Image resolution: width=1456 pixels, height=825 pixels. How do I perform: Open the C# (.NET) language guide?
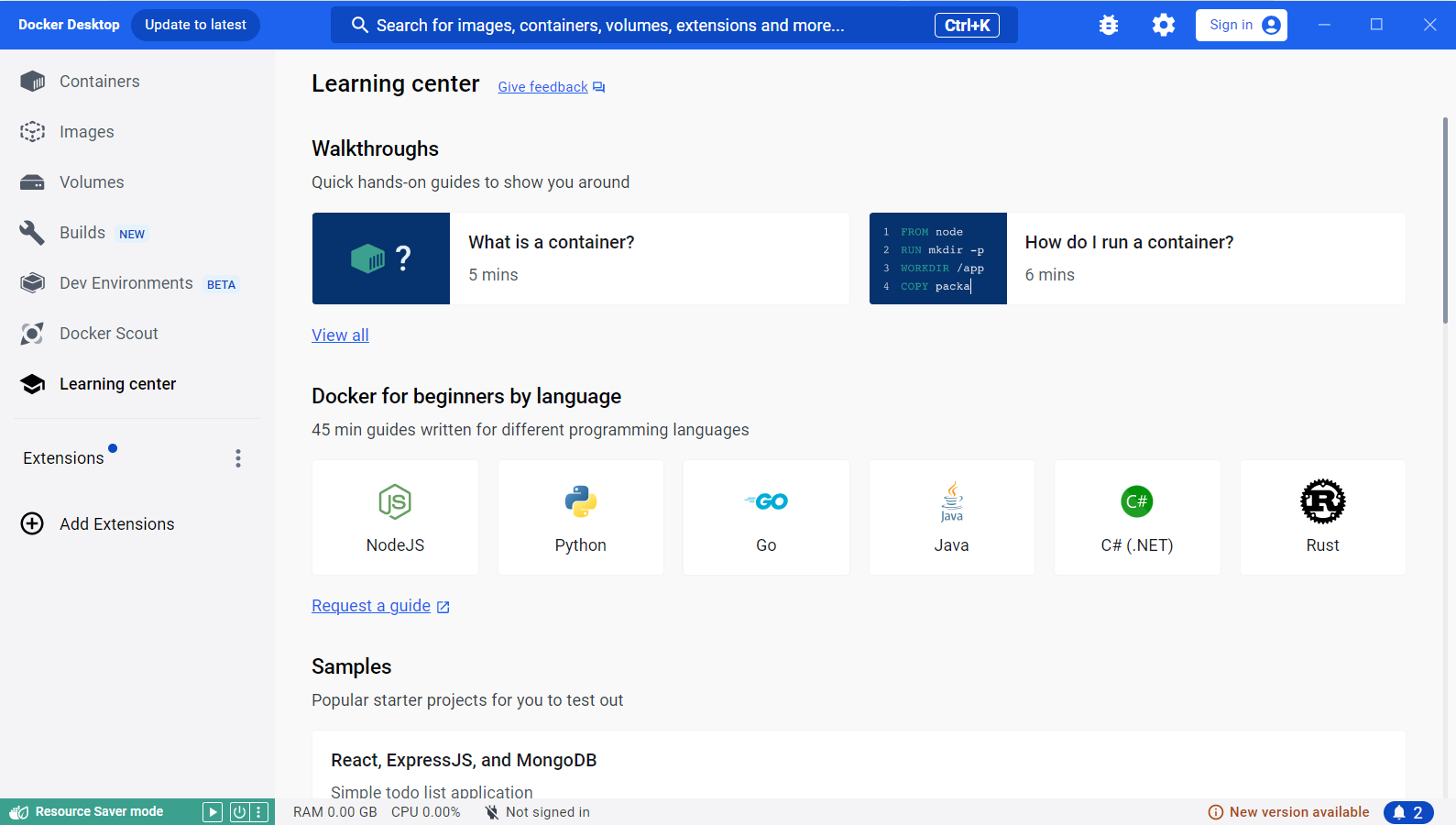tap(1137, 518)
